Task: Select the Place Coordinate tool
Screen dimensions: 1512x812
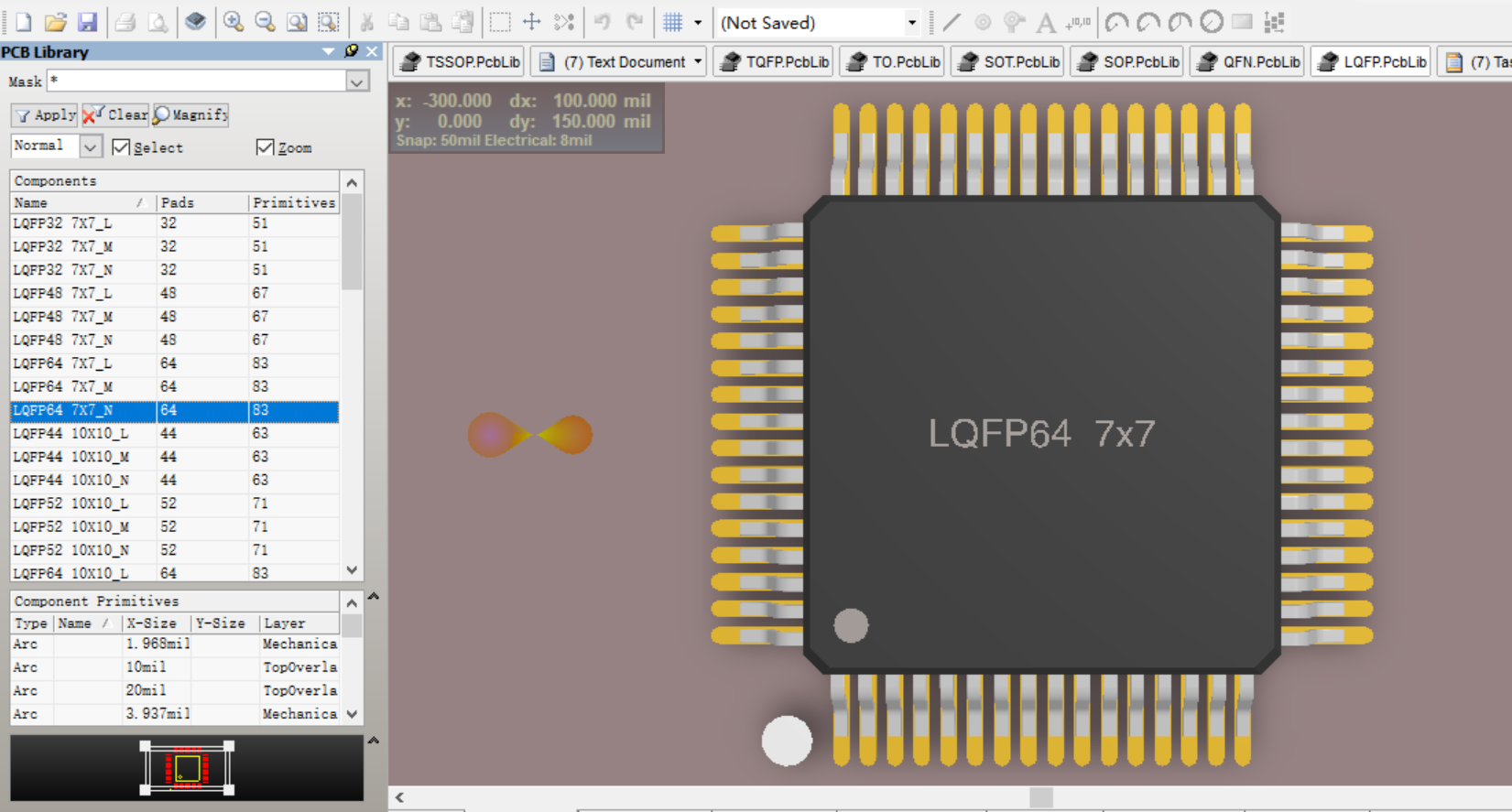Action: pyautogui.click(x=1078, y=22)
